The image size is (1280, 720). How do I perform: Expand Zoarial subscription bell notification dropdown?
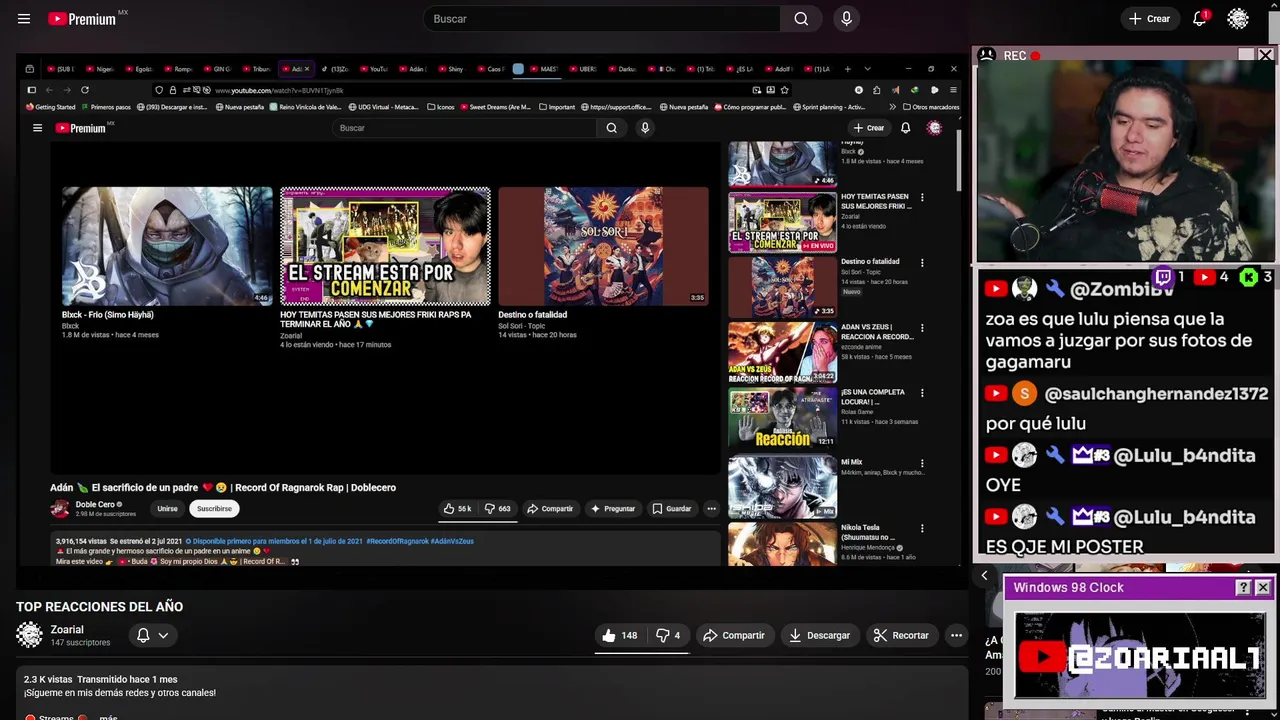[x=152, y=635]
